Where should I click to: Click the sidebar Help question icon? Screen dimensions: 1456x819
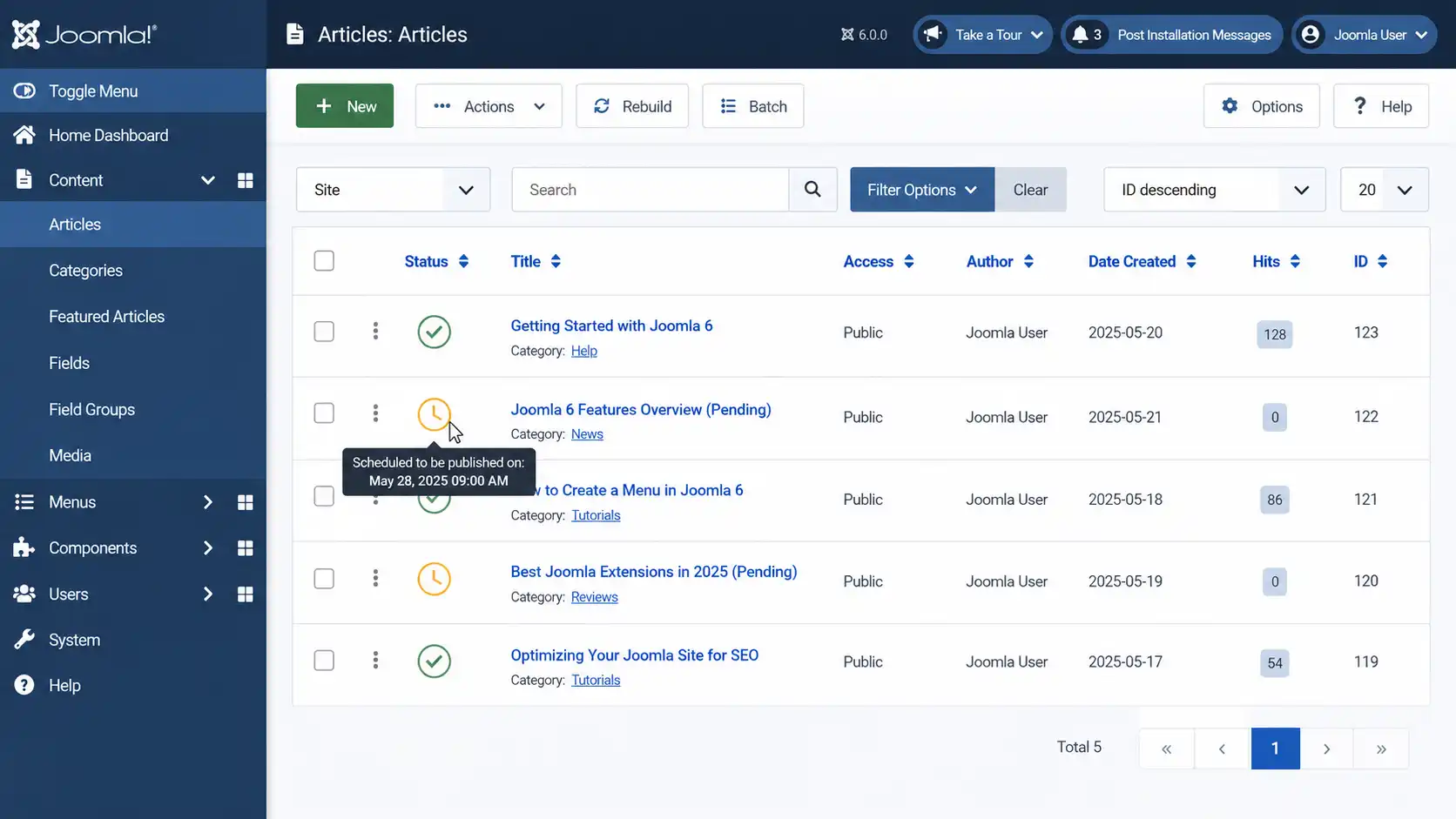(24, 685)
